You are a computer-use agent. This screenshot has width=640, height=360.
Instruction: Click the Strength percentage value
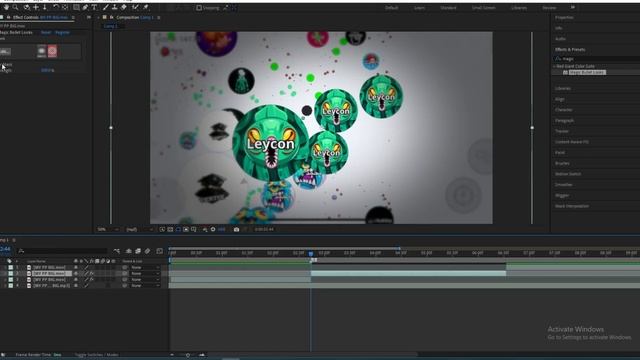[47, 70]
